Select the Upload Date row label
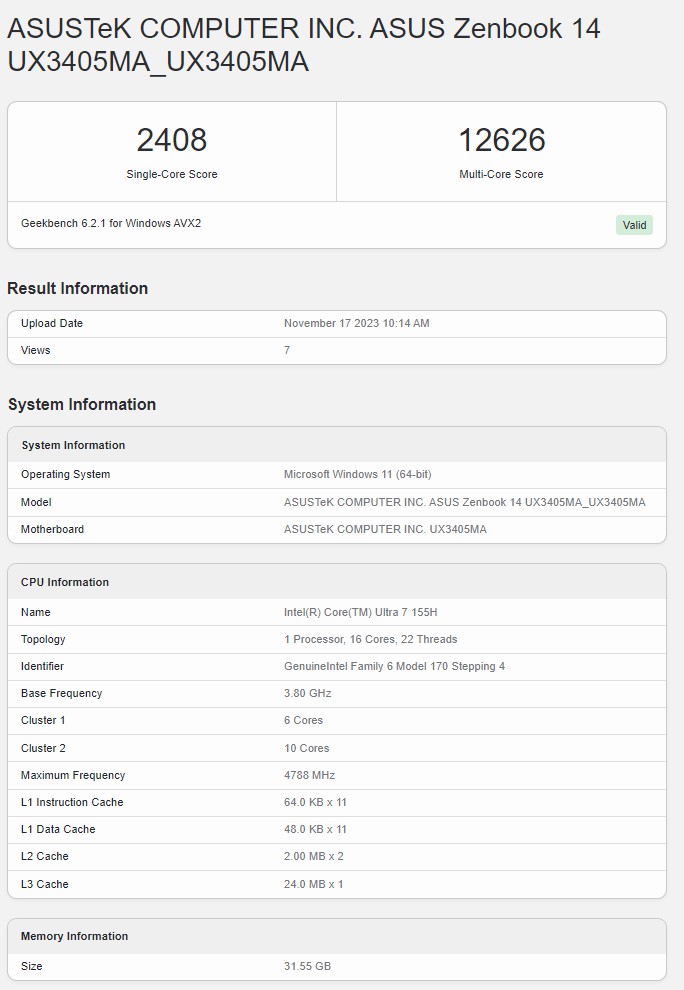Screen dimensions: 684x990 click(52, 323)
